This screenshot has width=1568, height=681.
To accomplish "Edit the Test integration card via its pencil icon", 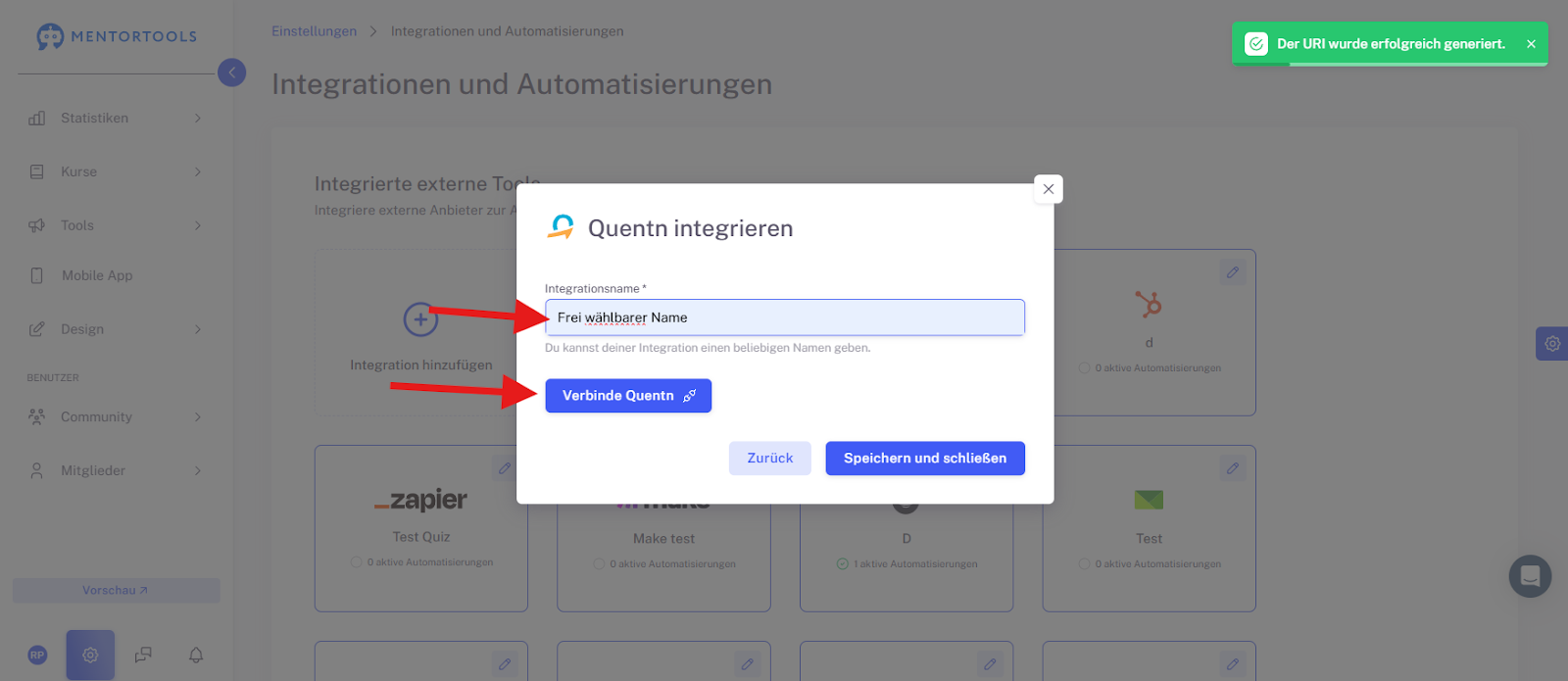I will click(x=1233, y=468).
